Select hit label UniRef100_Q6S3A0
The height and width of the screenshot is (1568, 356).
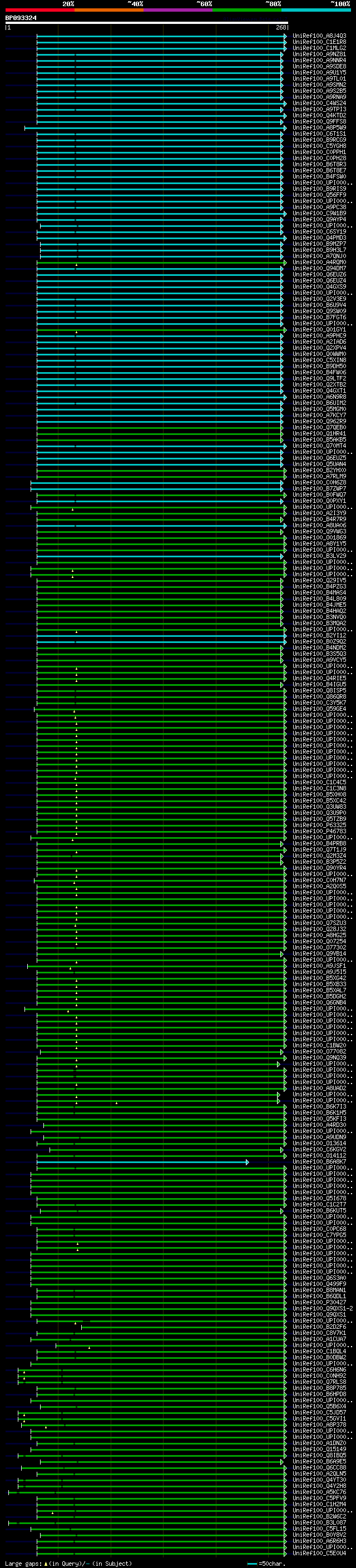[x=319, y=1278]
